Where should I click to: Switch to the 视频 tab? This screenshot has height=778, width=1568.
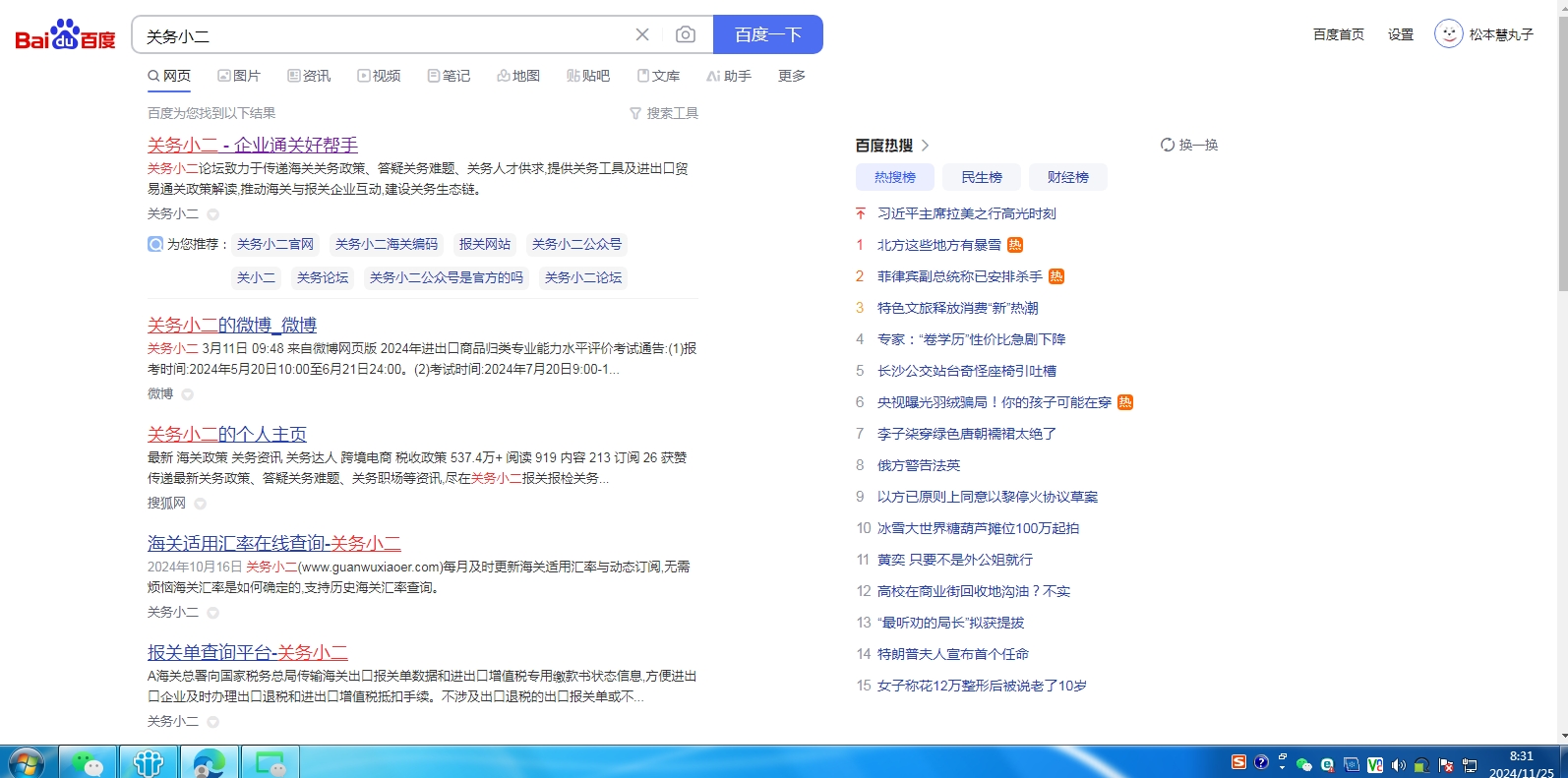(379, 76)
